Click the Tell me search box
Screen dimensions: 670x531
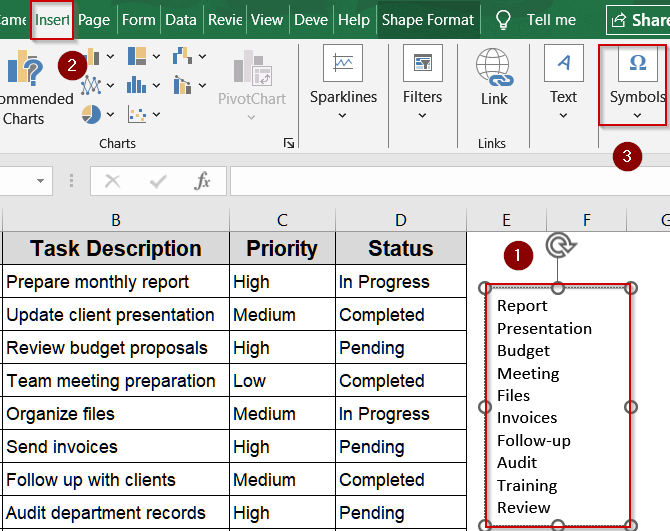coord(551,20)
